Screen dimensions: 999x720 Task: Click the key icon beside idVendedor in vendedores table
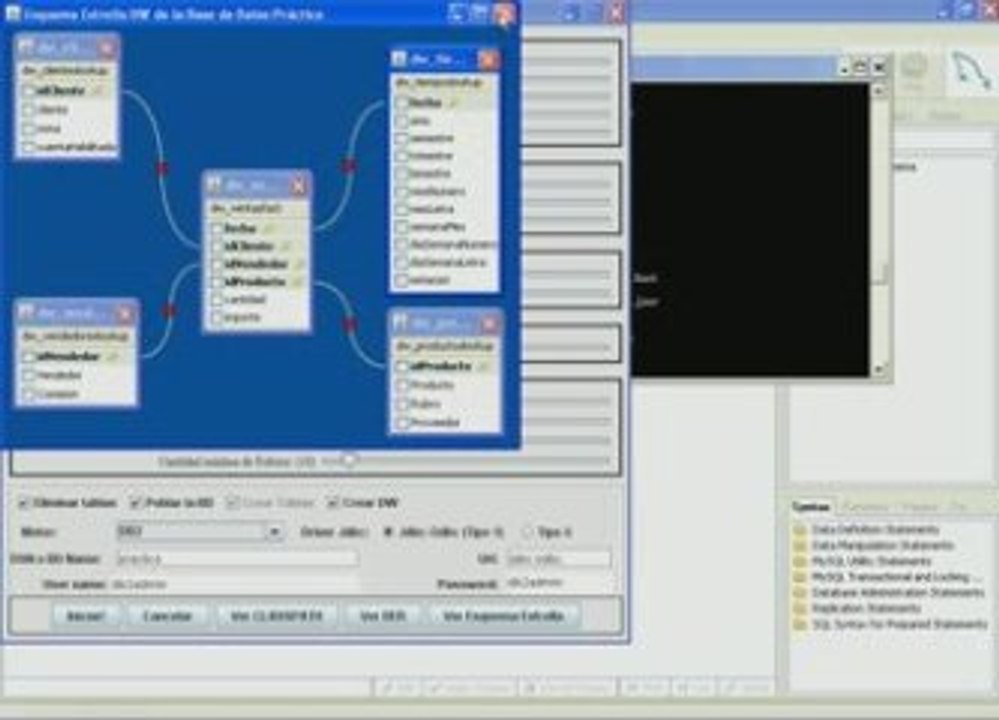click(x=112, y=357)
